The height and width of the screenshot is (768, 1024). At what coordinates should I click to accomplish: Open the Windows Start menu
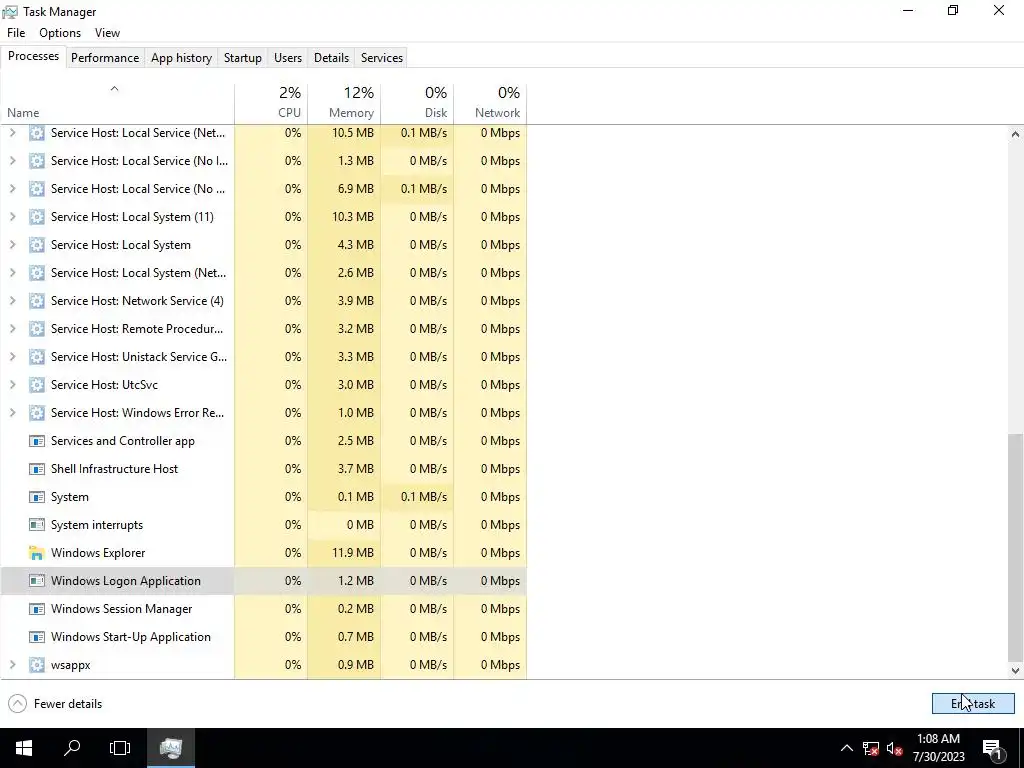pos(24,748)
